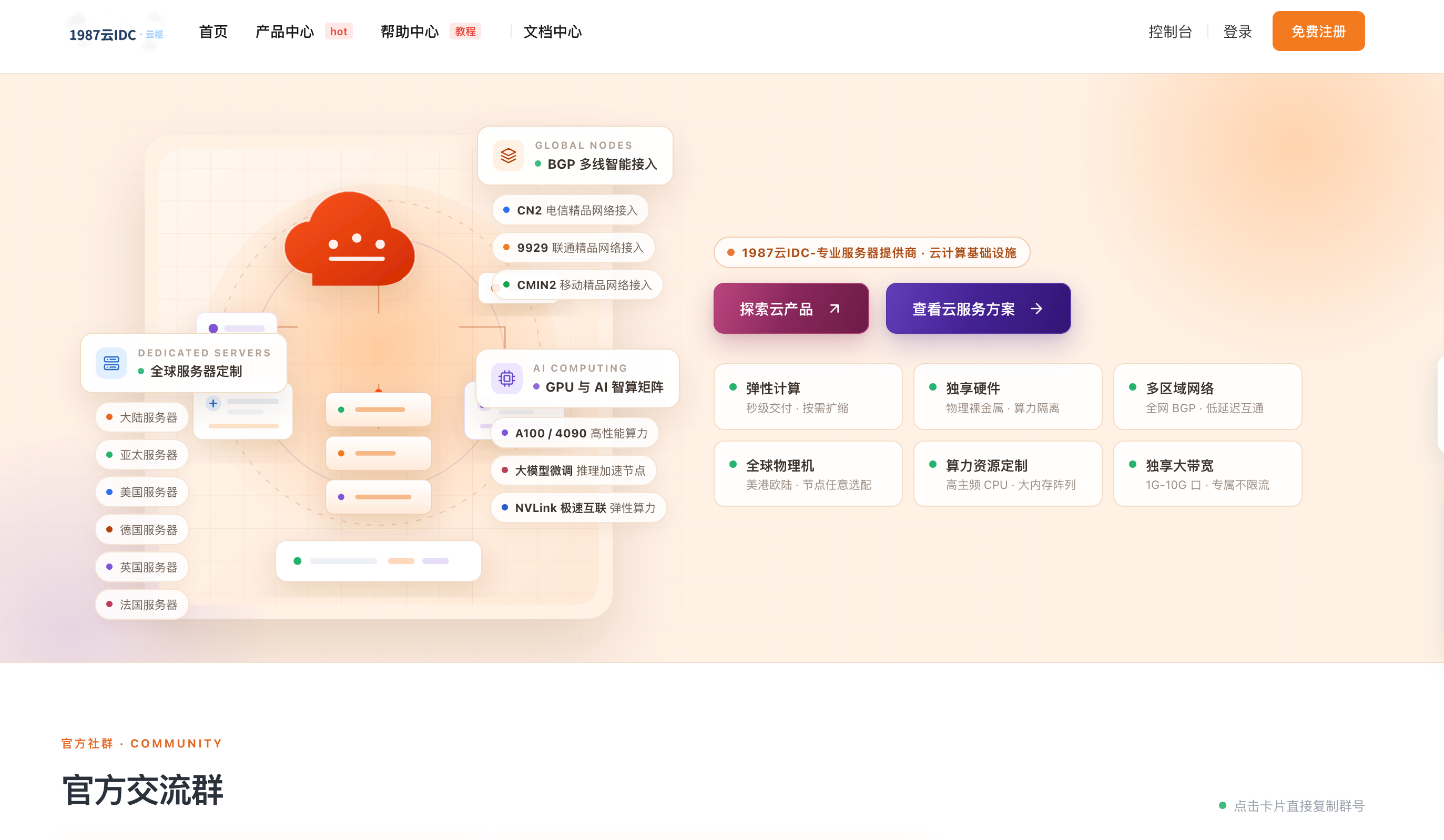The height and width of the screenshot is (840, 1444).
Task: Click the purple chip icon in AI Computing card
Action: 506,378
